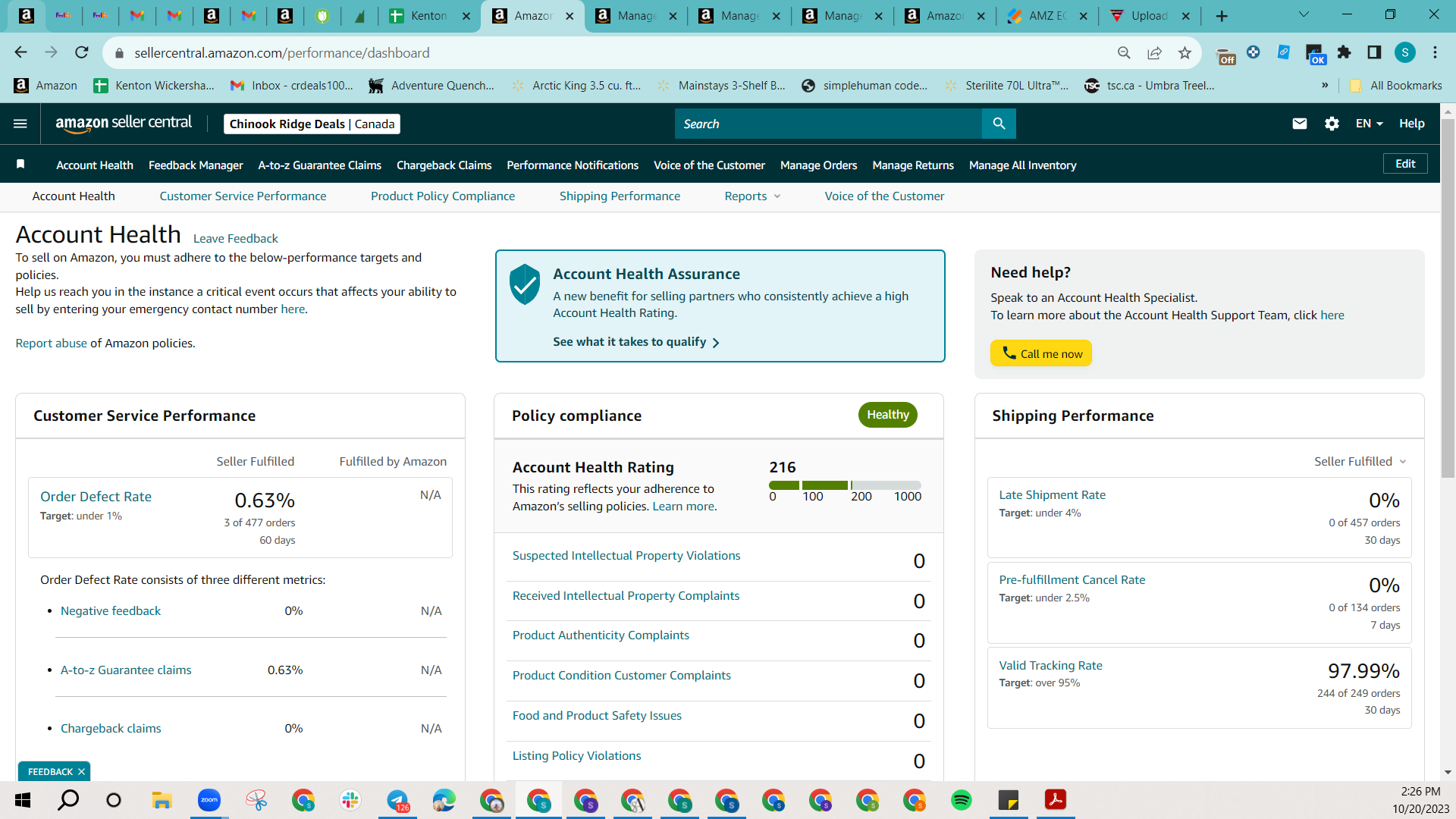Viewport: 1456px width, 819px height.
Task: Open Feedback Manager in the menu bar
Action: 196,165
